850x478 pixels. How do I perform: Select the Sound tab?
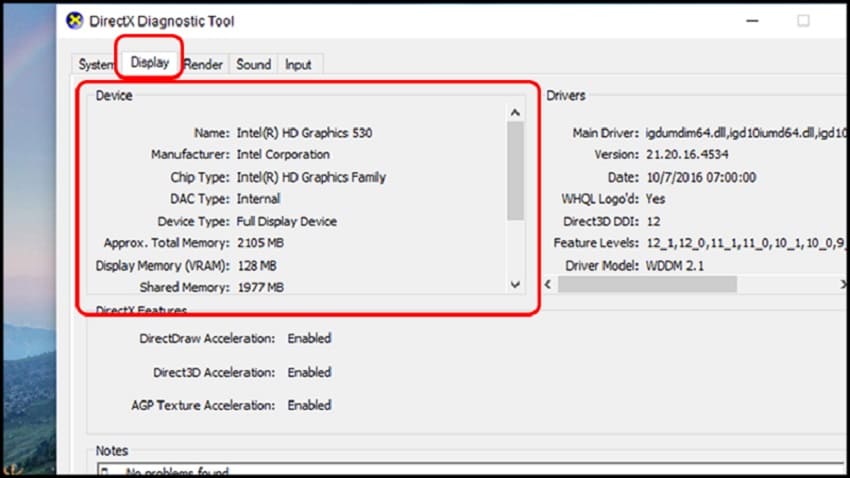pos(253,64)
